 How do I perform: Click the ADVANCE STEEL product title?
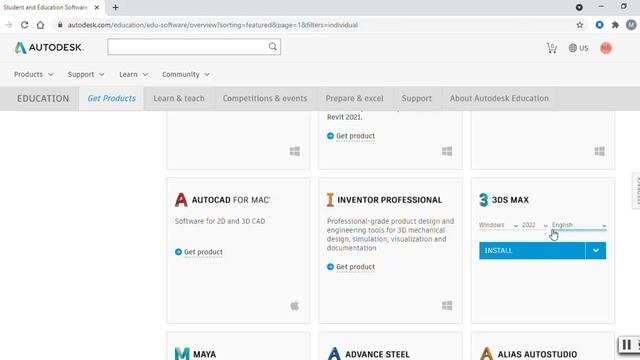377,354
